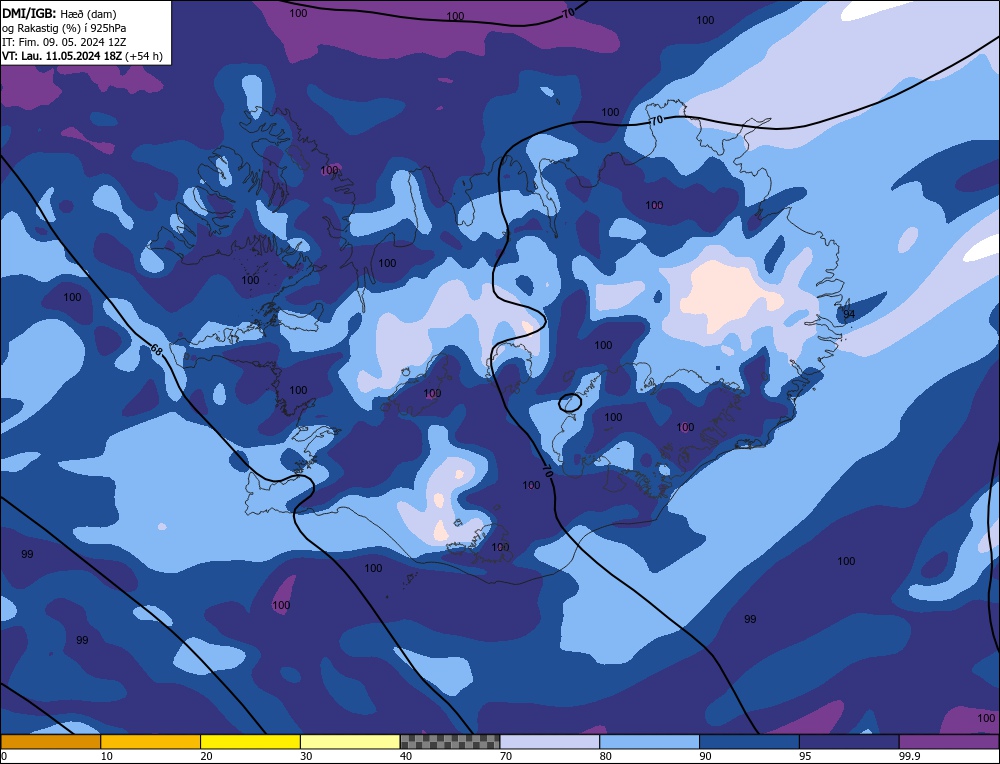Click the legend tick label '99.9'
Screen dimensions: 1000x764
[x=909, y=756]
